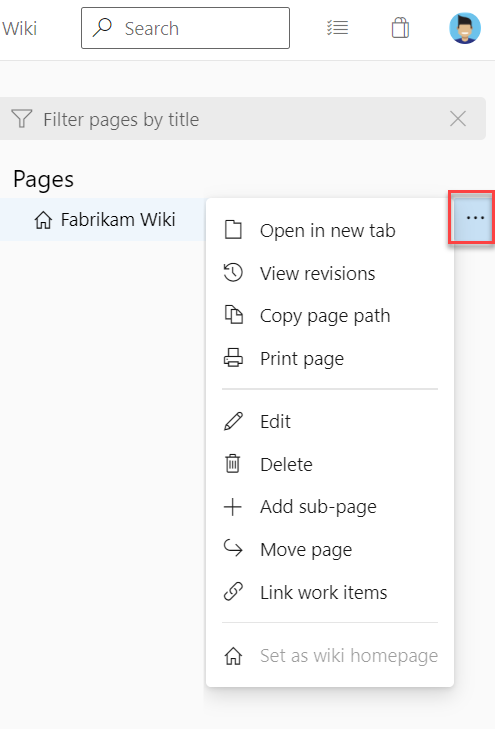This screenshot has width=495, height=729.
Task: Clear the page filter with X
Action: pos(458,119)
